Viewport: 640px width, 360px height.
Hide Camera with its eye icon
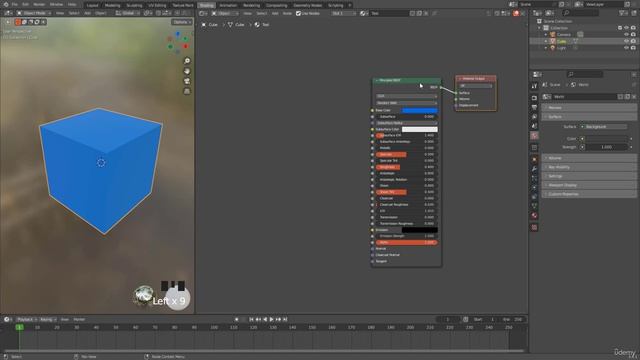tap(626, 34)
